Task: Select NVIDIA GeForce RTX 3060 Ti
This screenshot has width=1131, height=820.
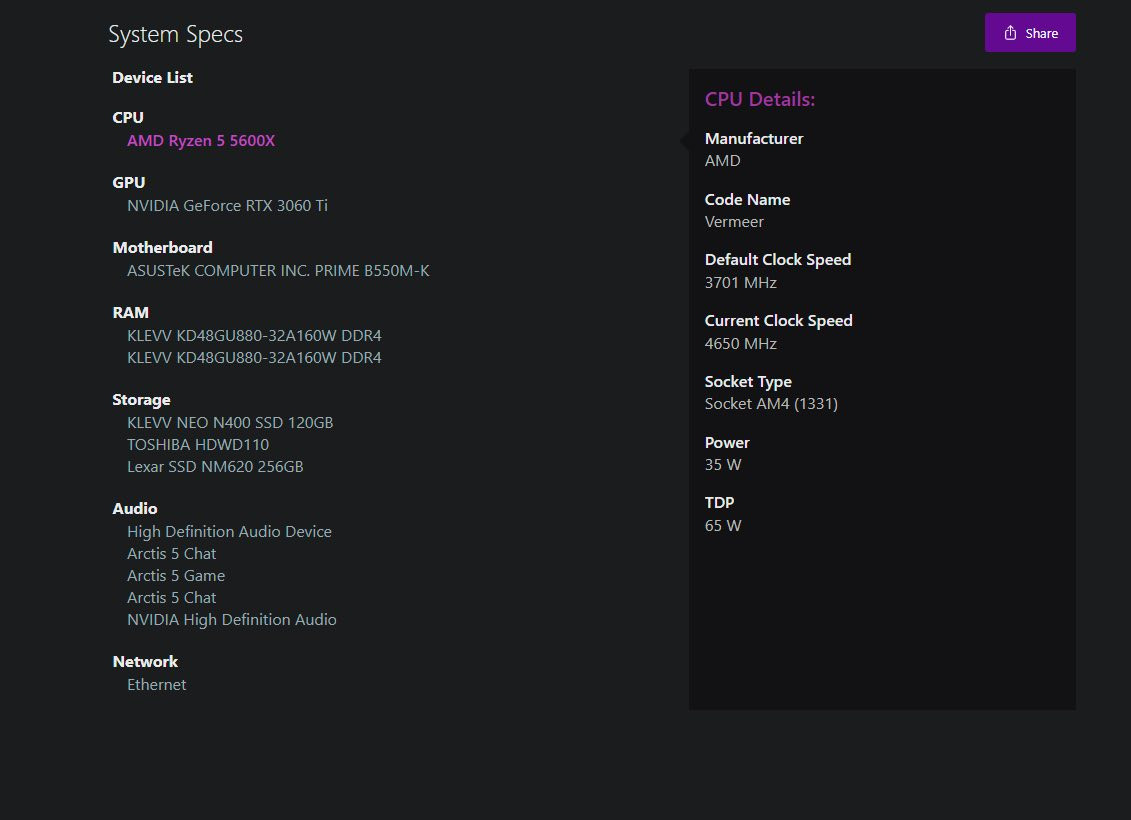Action: (227, 206)
